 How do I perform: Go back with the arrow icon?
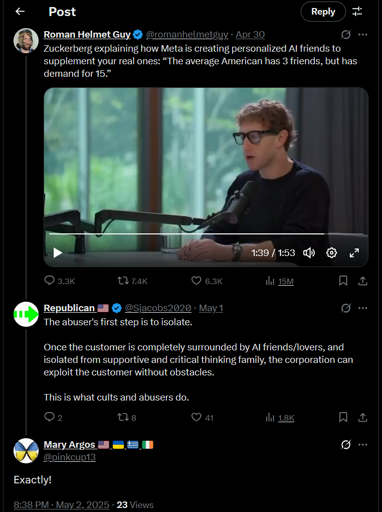coord(20,12)
